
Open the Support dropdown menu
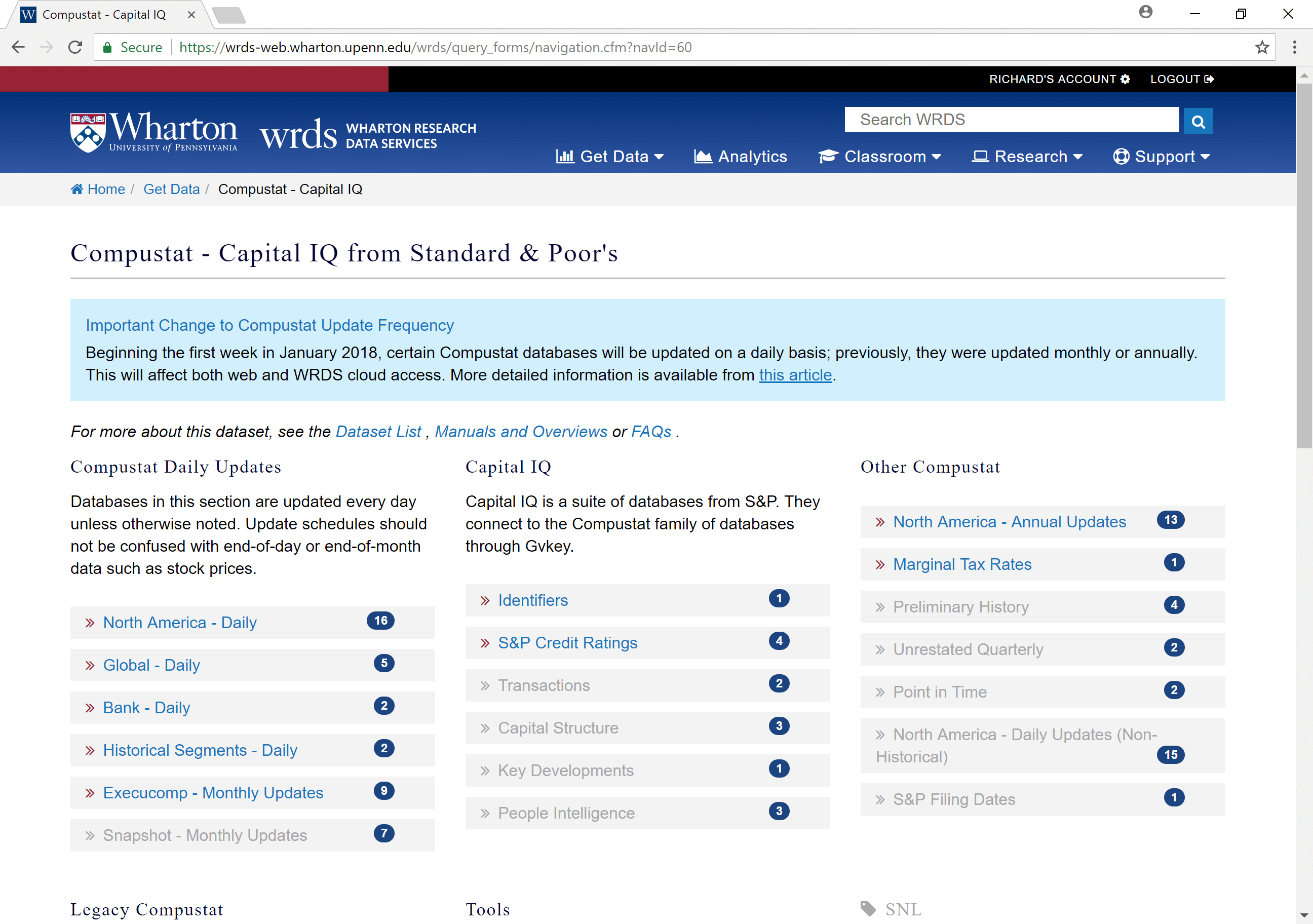1161,157
